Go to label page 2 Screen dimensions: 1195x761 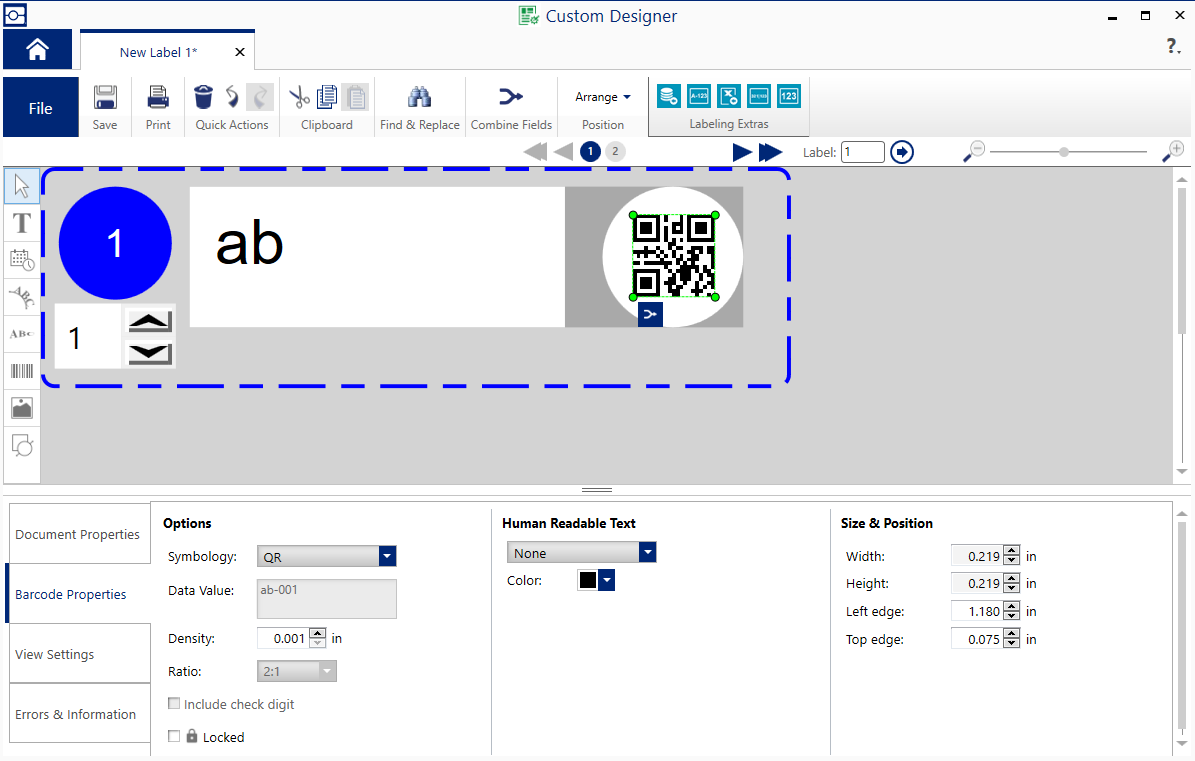coord(615,152)
